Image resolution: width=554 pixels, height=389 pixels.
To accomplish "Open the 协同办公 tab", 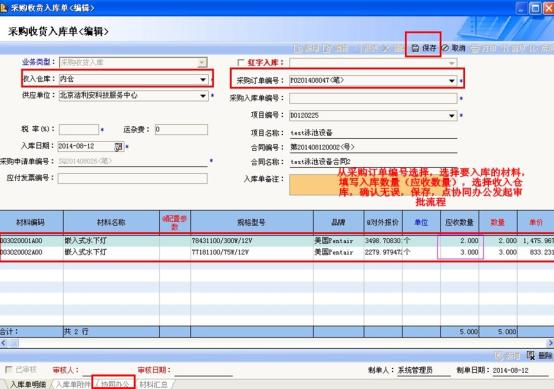I will pos(114,384).
